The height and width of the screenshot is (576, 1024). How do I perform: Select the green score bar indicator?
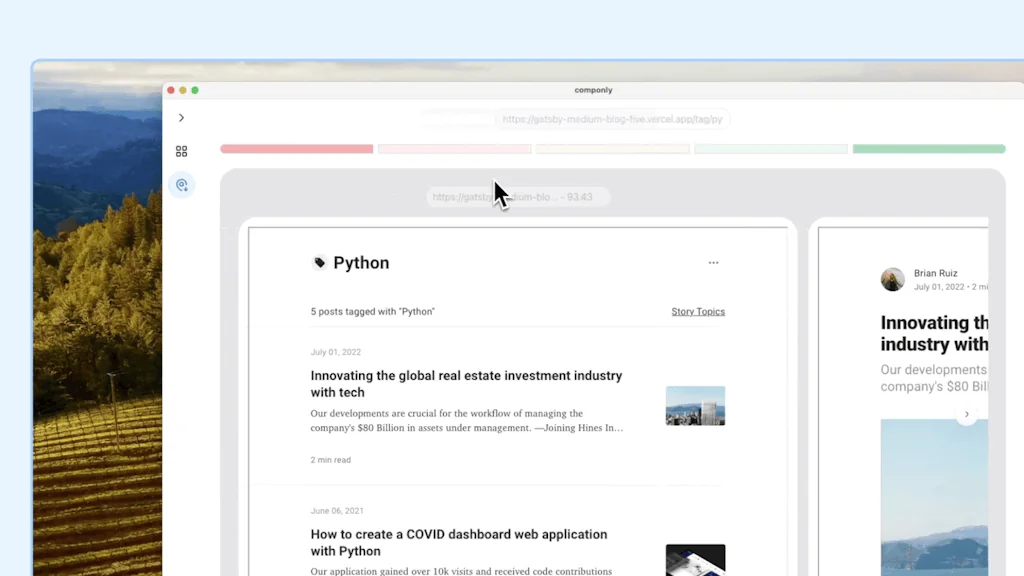[x=929, y=148]
